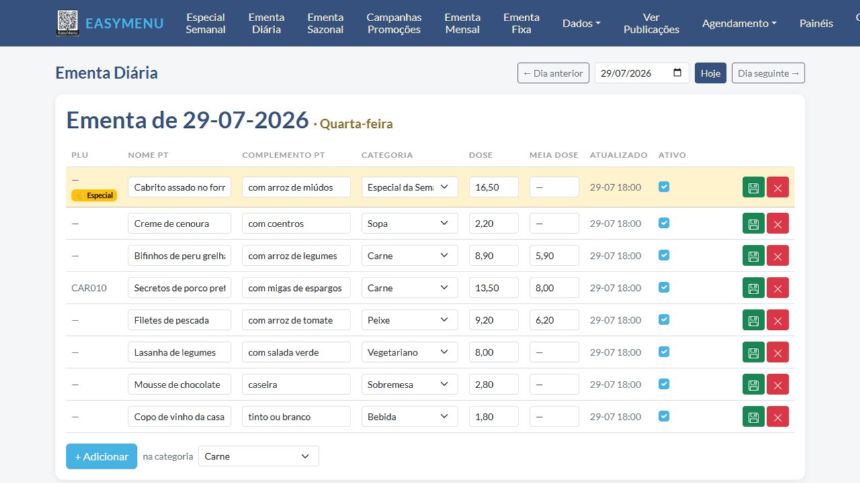
Task: Jump to Hoje
Action: pos(710,73)
